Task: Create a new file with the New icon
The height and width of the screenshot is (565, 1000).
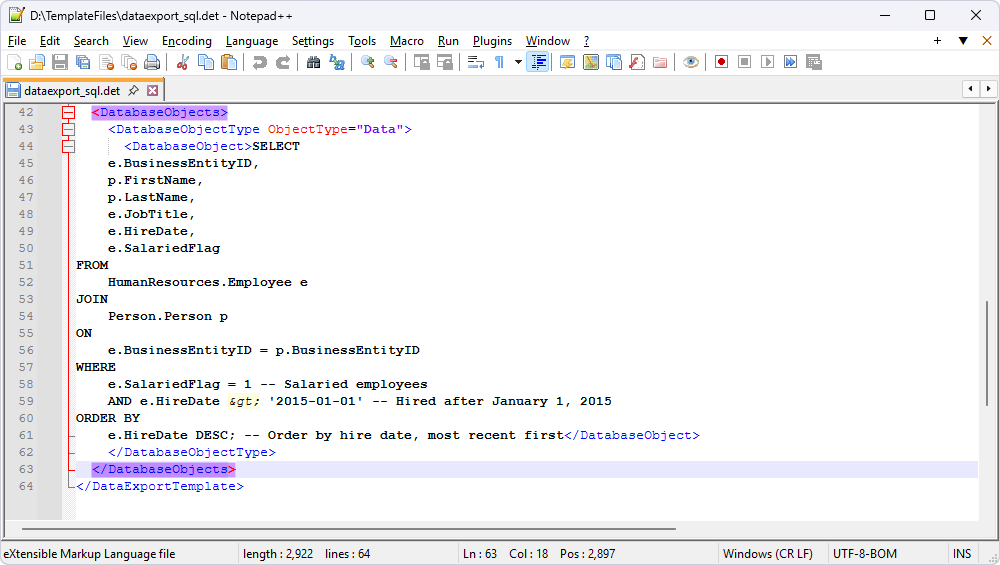Action: click(15, 62)
